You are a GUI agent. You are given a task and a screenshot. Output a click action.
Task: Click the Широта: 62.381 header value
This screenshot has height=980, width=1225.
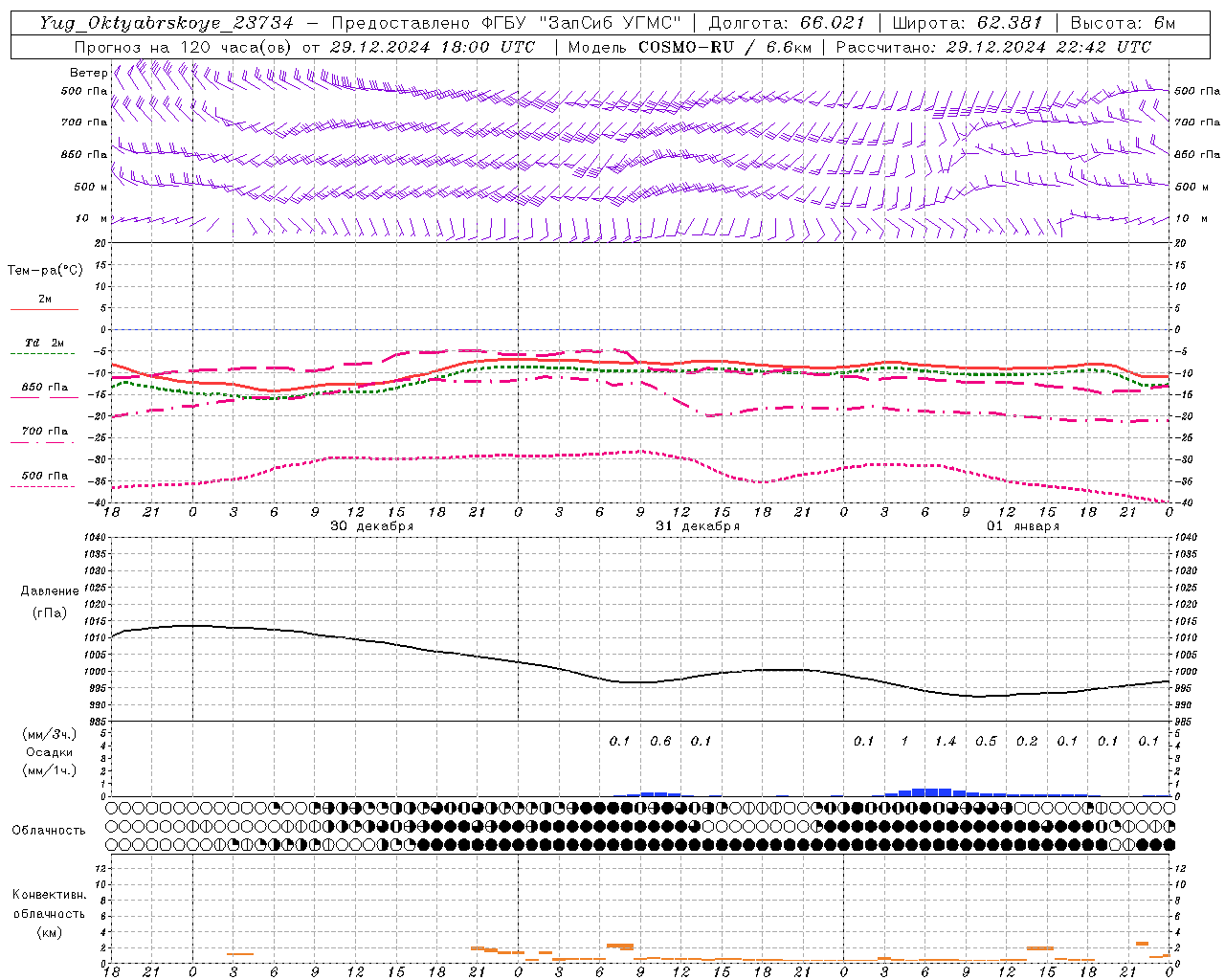pos(967,23)
